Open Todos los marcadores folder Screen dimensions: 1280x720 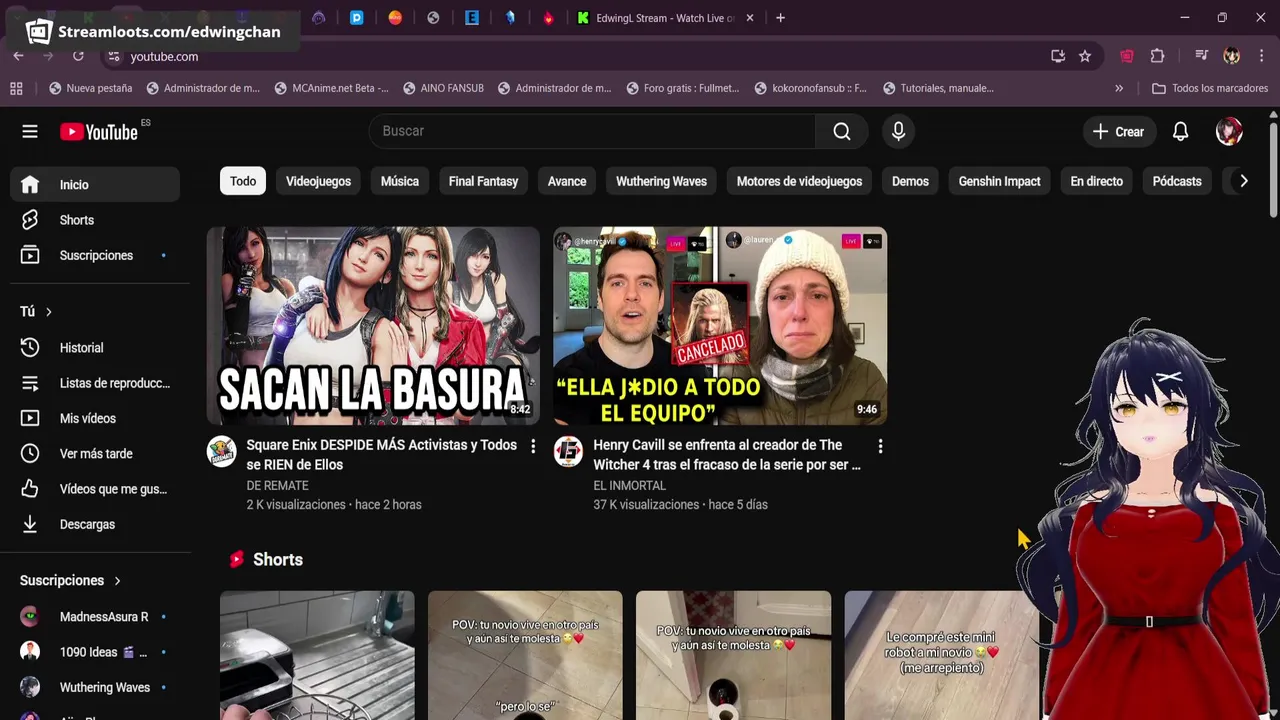coord(1210,88)
